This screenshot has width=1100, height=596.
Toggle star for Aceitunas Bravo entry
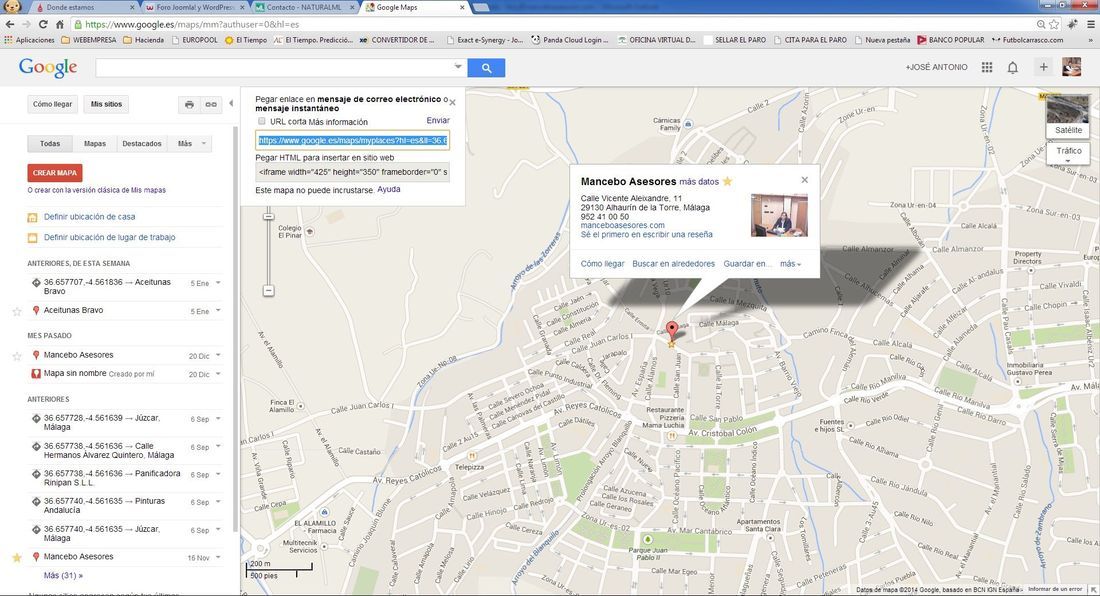[17, 311]
